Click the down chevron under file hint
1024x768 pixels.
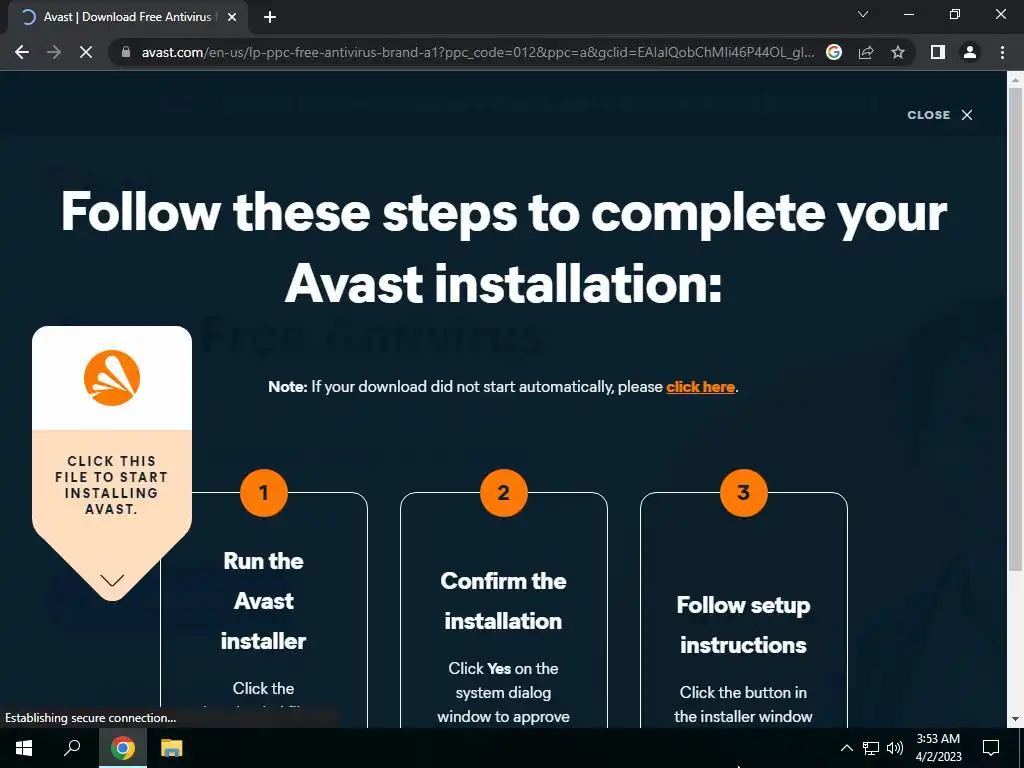[x=112, y=580]
